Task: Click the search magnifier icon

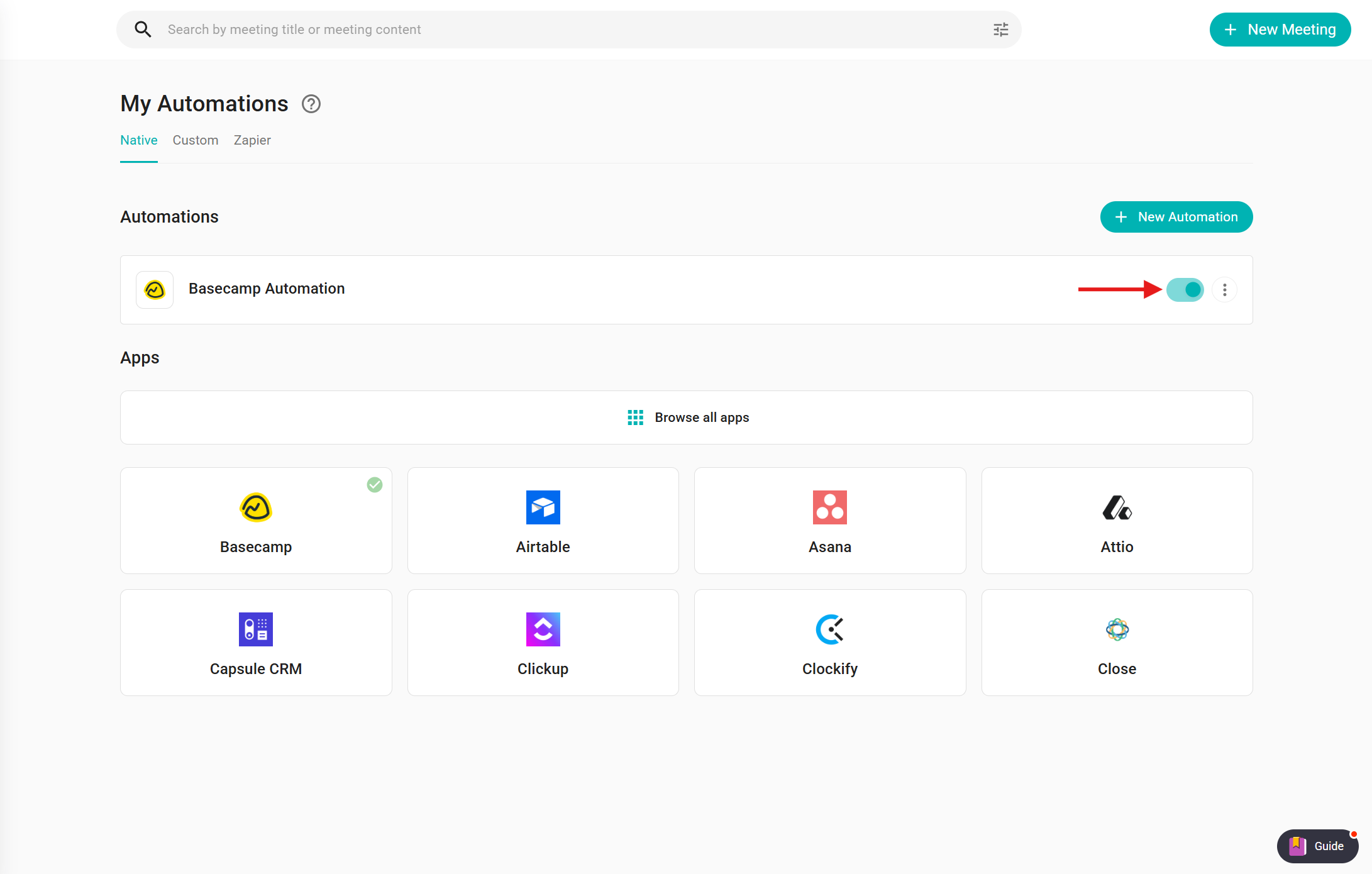Action: (143, 30)
